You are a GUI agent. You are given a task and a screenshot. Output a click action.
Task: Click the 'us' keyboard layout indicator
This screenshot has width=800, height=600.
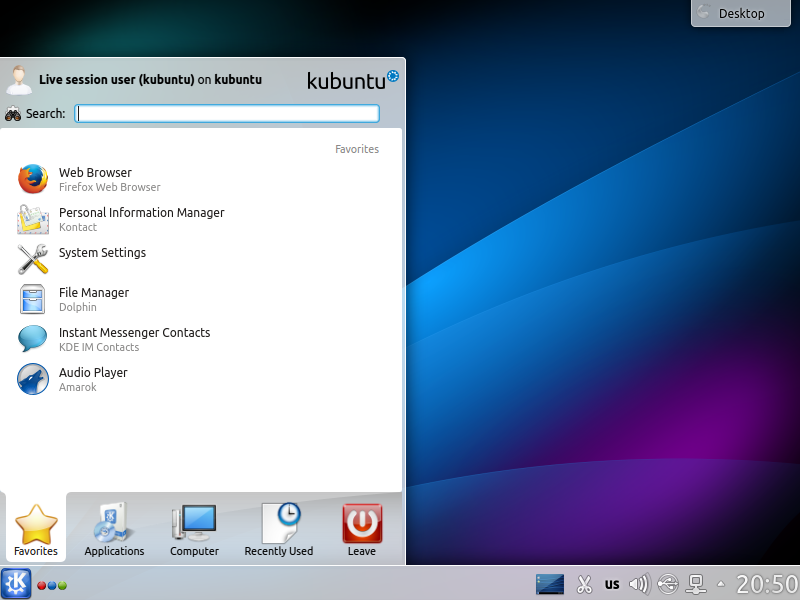pos(612,585)
